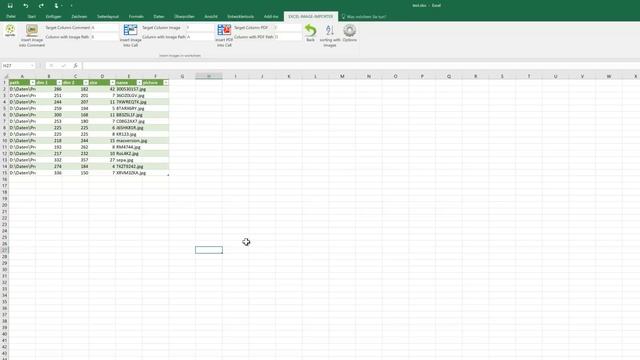Click the 'name' table header cell

129,83
